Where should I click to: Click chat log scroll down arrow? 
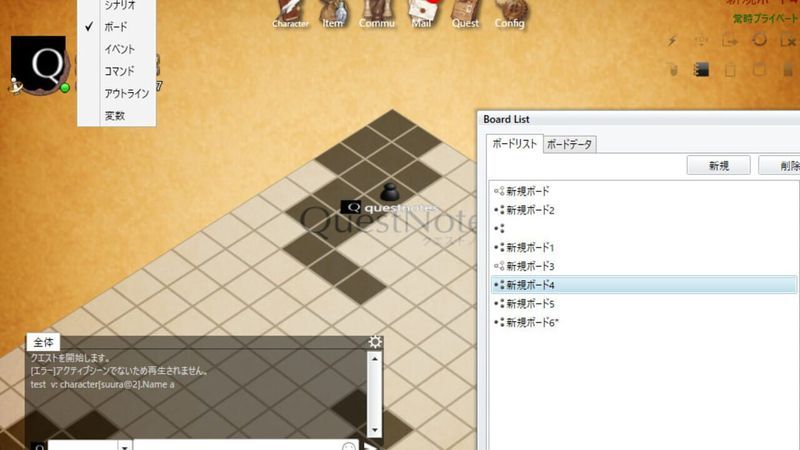click(374, 430)
